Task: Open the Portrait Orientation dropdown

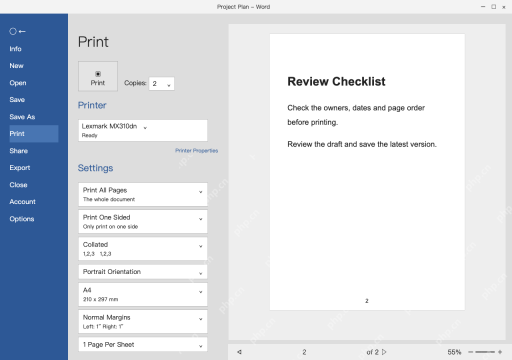Action: [143, 272]
